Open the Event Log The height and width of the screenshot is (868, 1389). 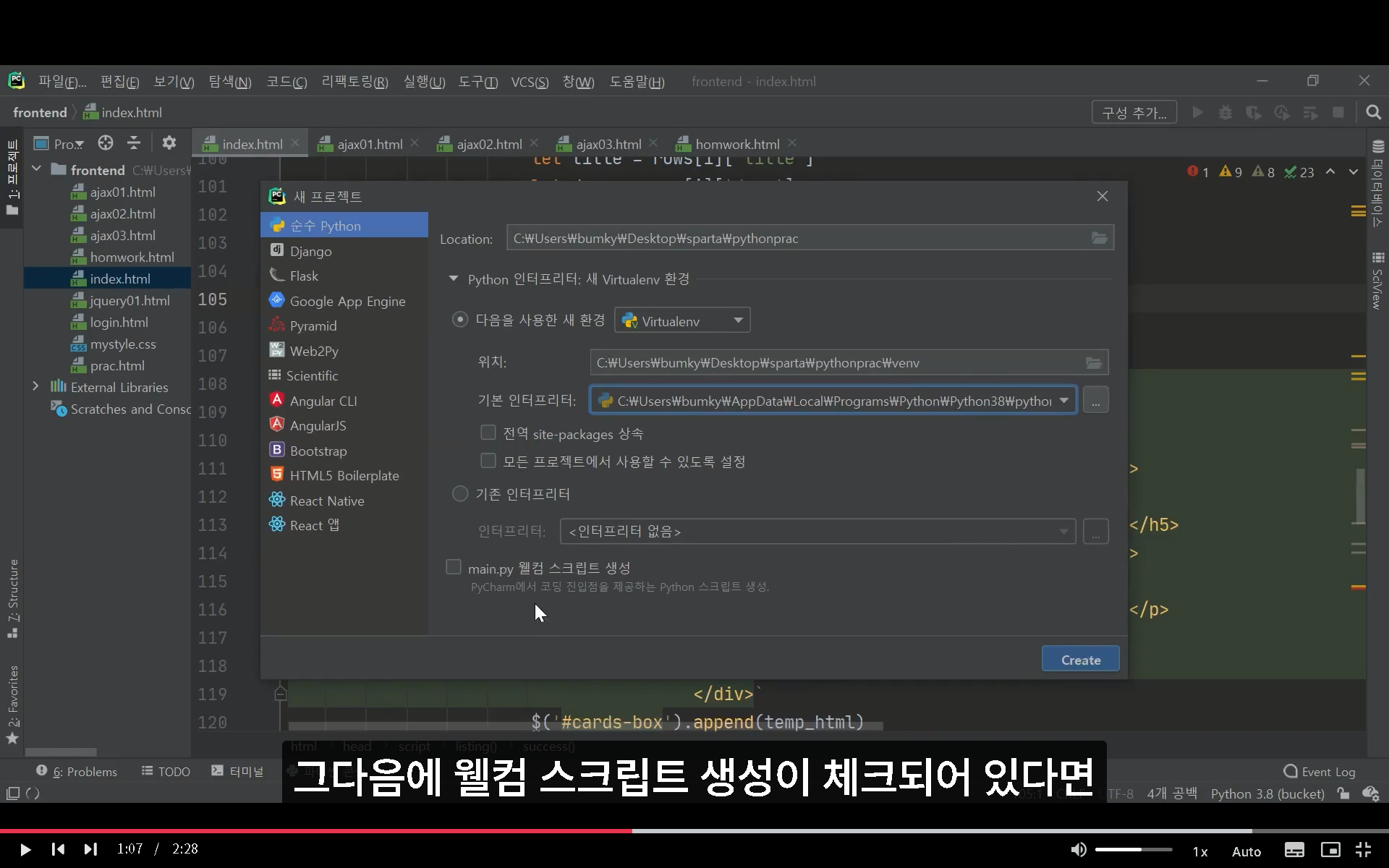[x=1319, y=772]
